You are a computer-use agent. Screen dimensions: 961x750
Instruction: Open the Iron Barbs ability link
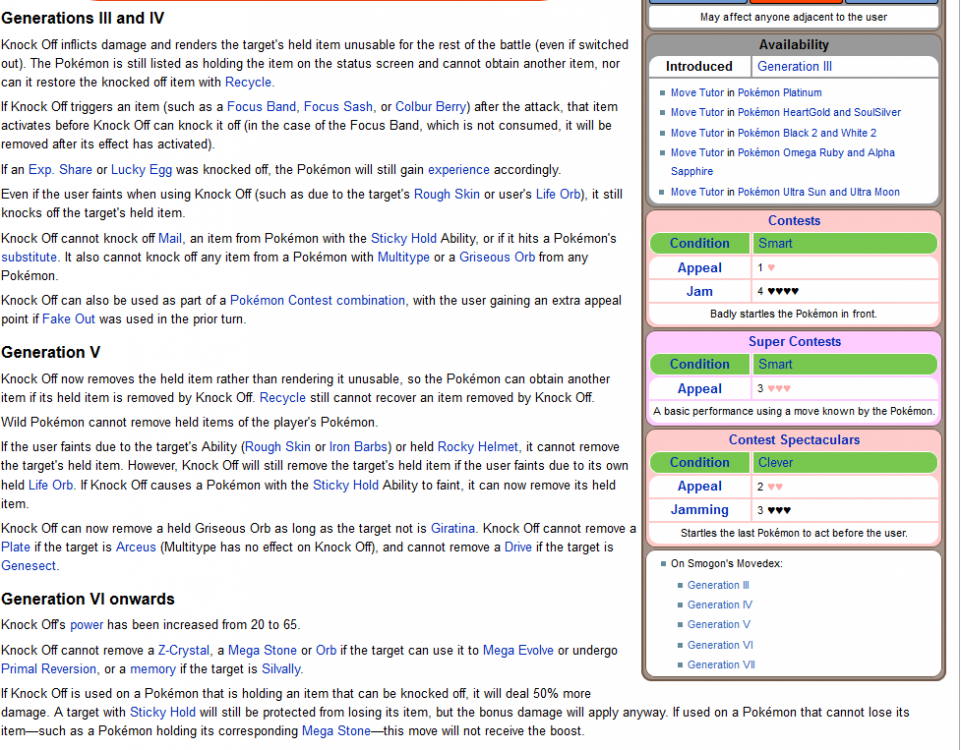[x=358, y=447]
